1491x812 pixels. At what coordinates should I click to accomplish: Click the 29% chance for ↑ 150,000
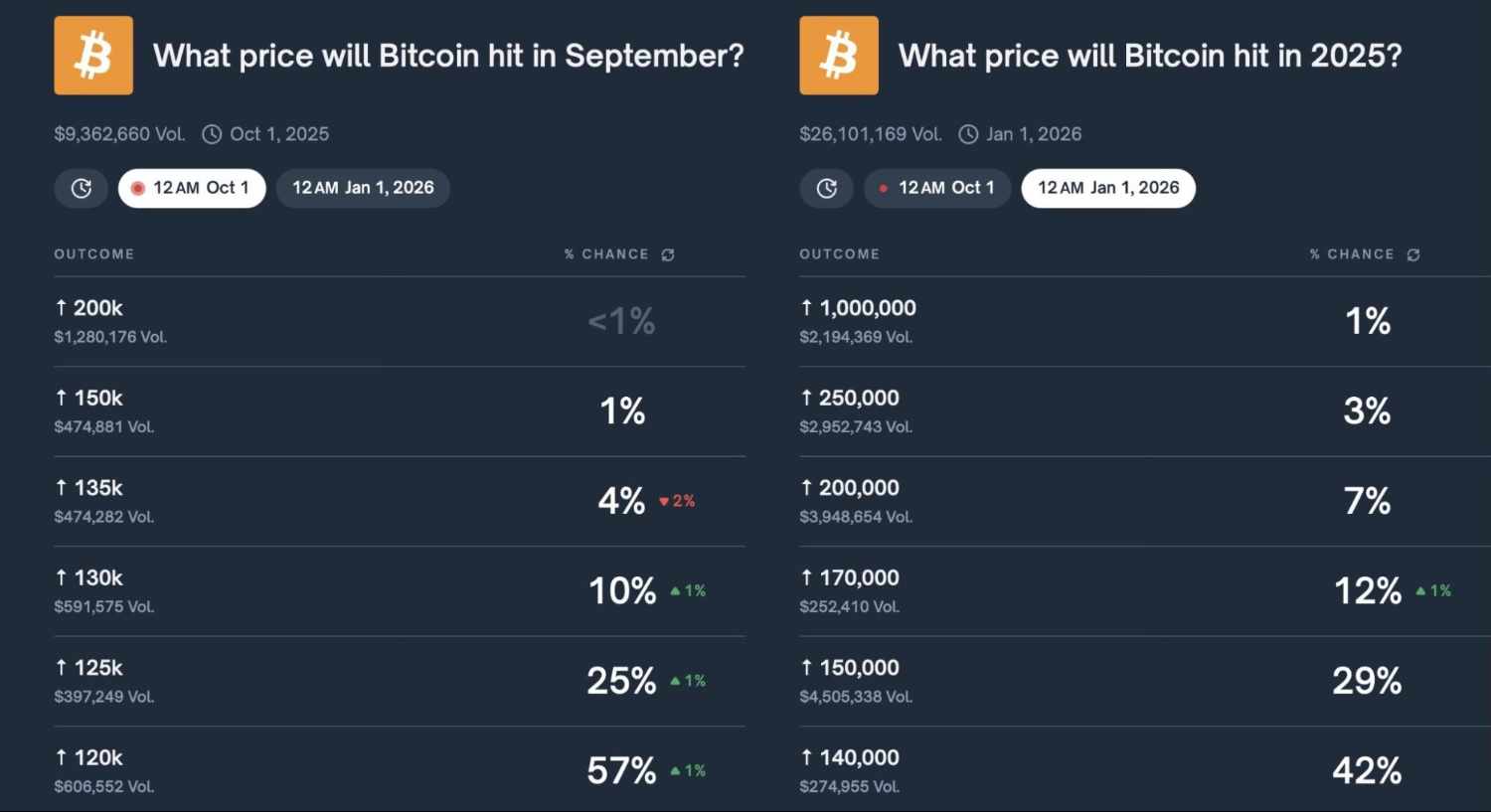[x=1367, y=681]
